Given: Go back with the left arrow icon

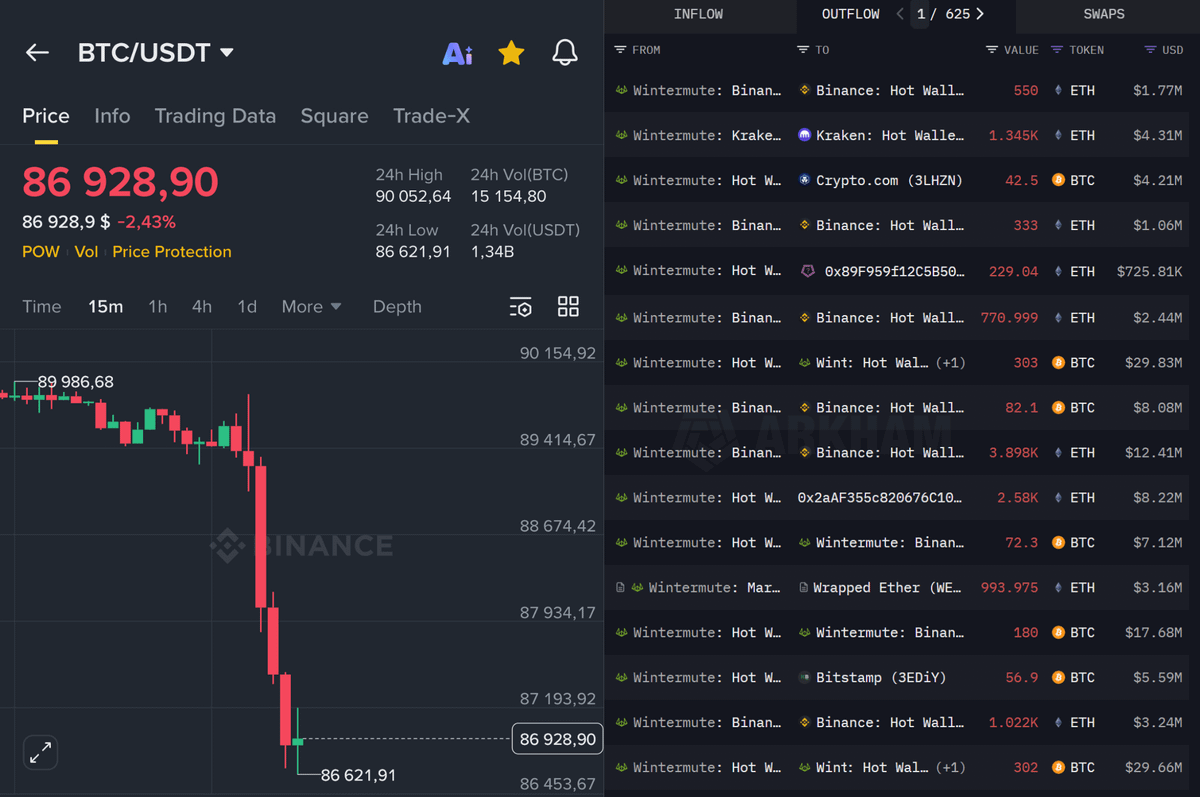Looking at the screenshot, I should (37, 53).
